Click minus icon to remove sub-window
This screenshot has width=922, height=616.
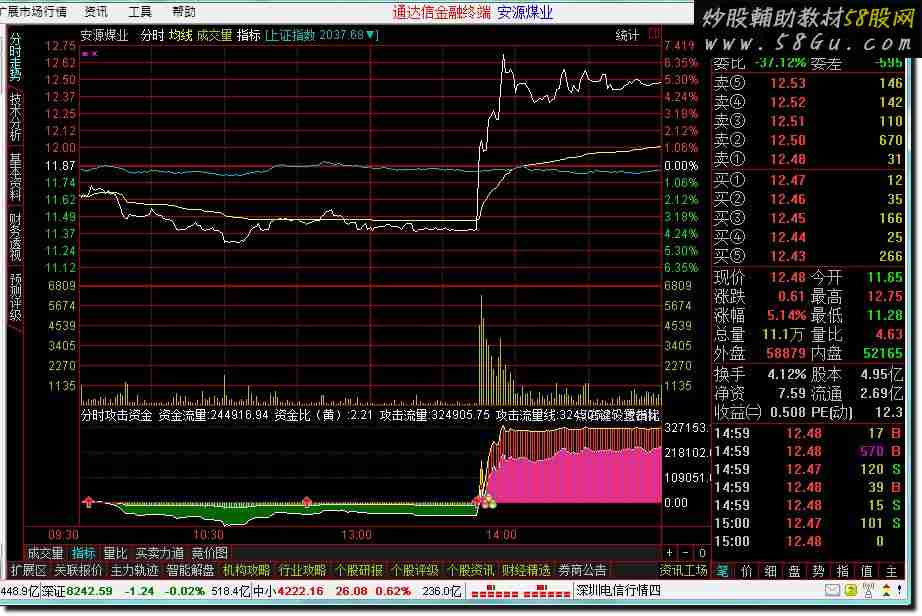tap(686, 553)
